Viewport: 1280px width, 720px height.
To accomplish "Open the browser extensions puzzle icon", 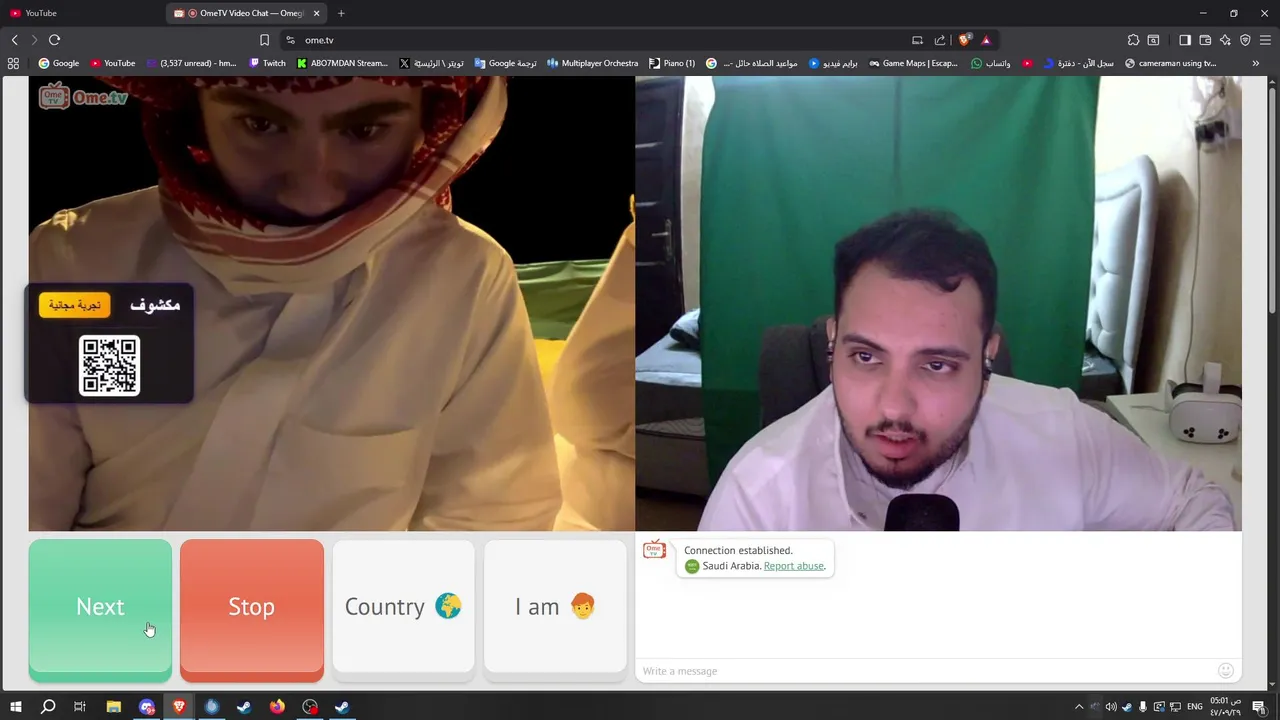I will coord(1133,40).
